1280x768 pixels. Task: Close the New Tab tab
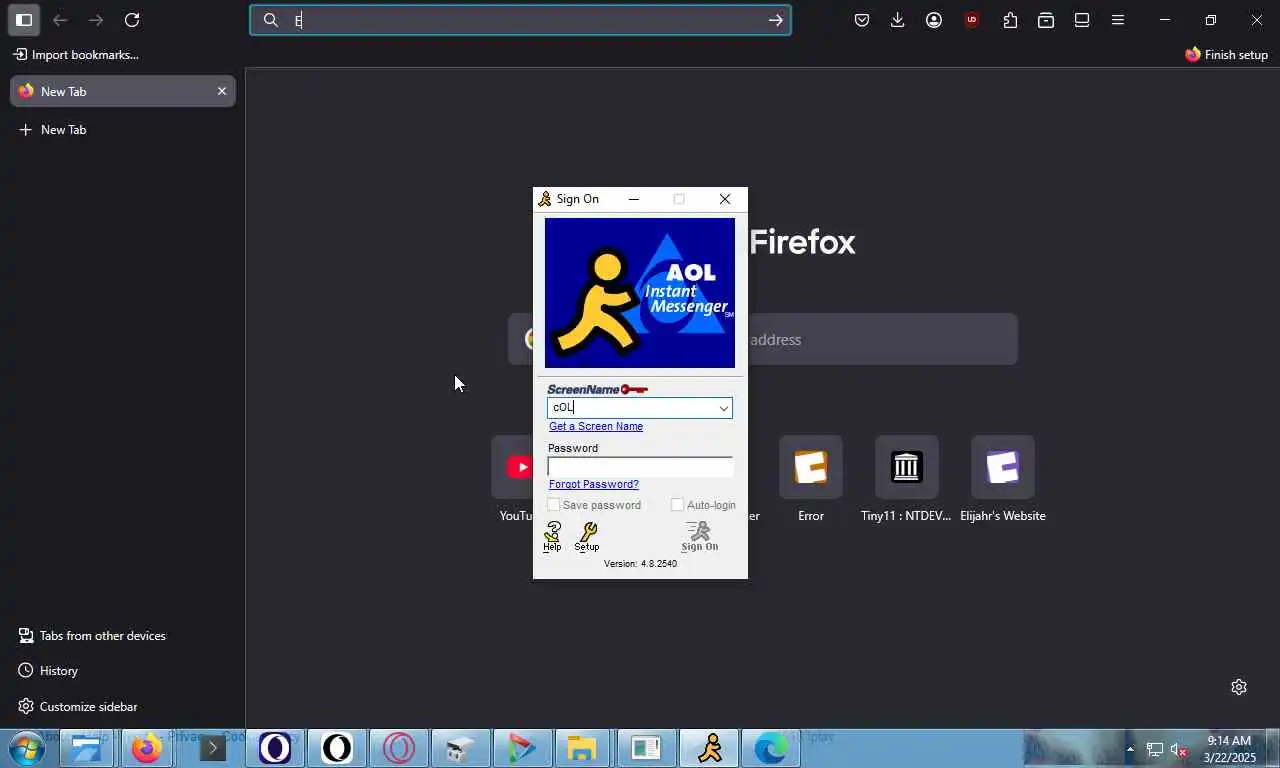click(222, 91)
